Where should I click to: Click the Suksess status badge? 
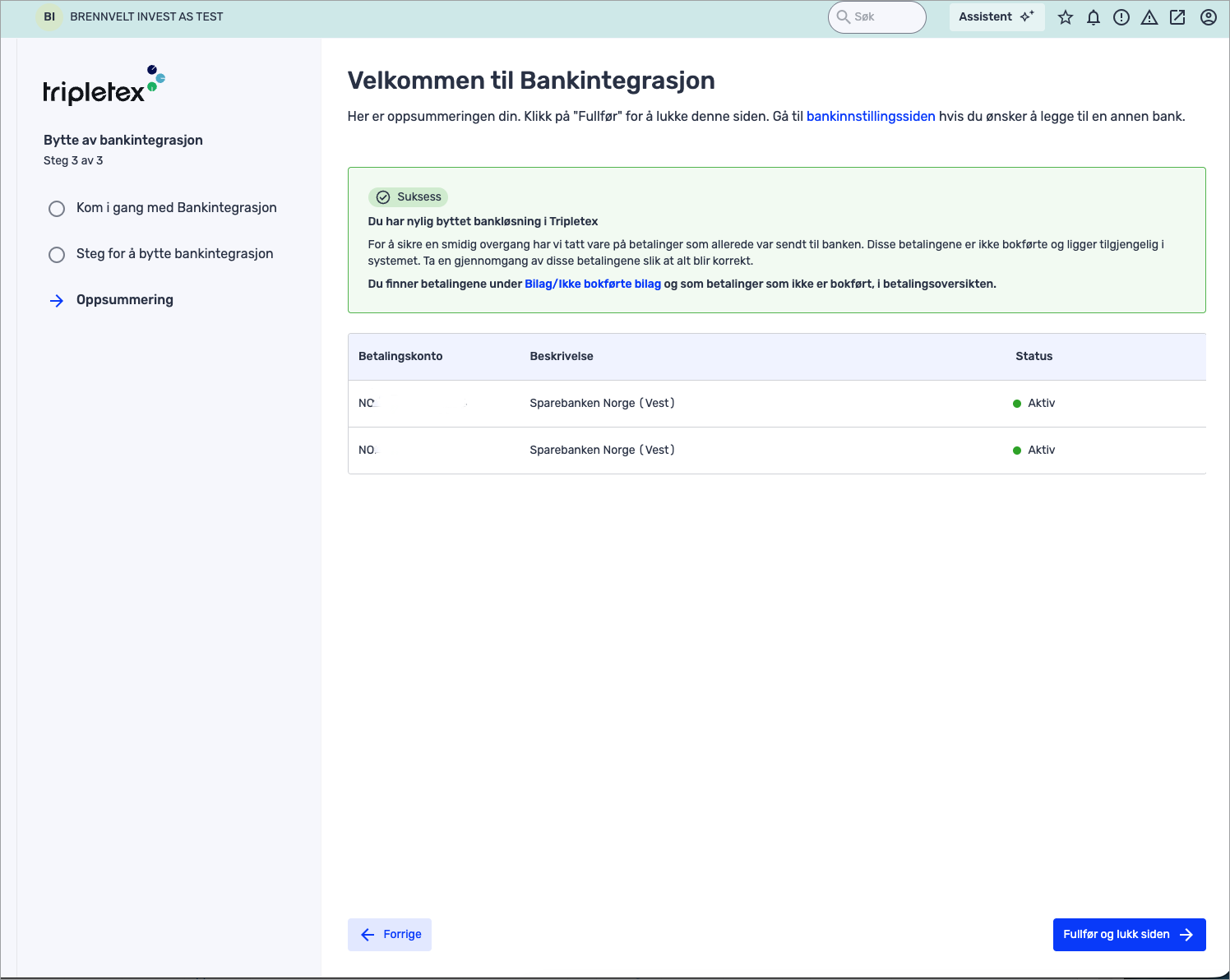coord(409,196)
